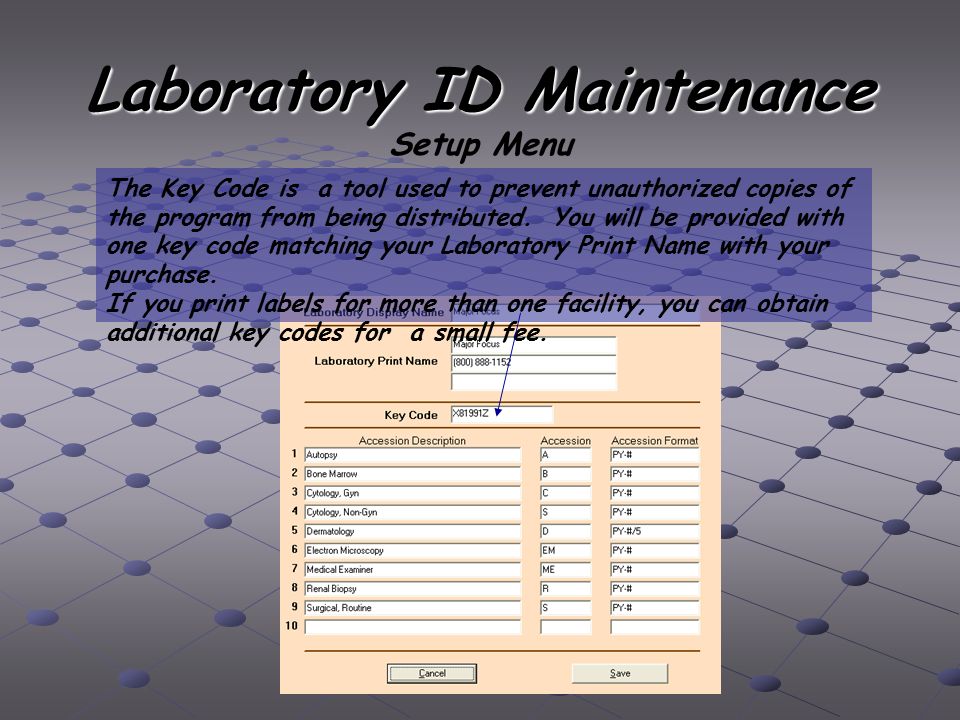Click the Key Code field containing X81991Z
This screenshot has height=720, width=960.
[x=502, y=414]
